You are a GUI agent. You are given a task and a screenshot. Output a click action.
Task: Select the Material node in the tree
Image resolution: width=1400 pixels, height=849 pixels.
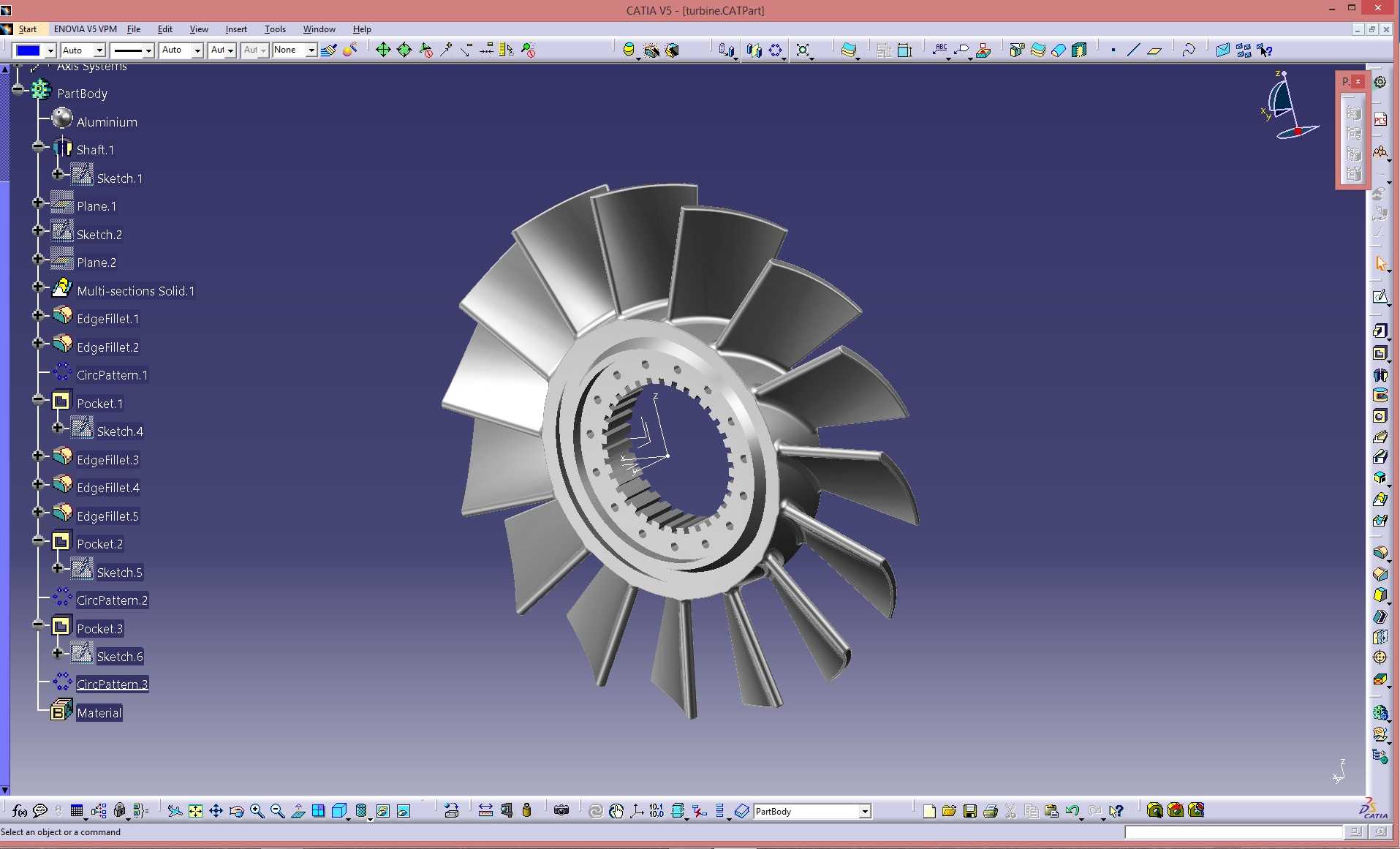tap(99, 713)
